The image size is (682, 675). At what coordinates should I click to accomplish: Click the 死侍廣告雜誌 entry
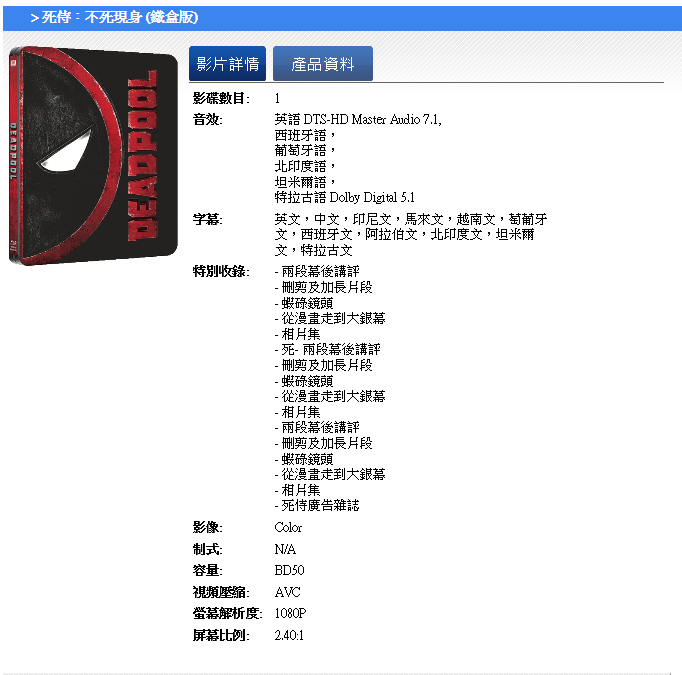point(317,505)
